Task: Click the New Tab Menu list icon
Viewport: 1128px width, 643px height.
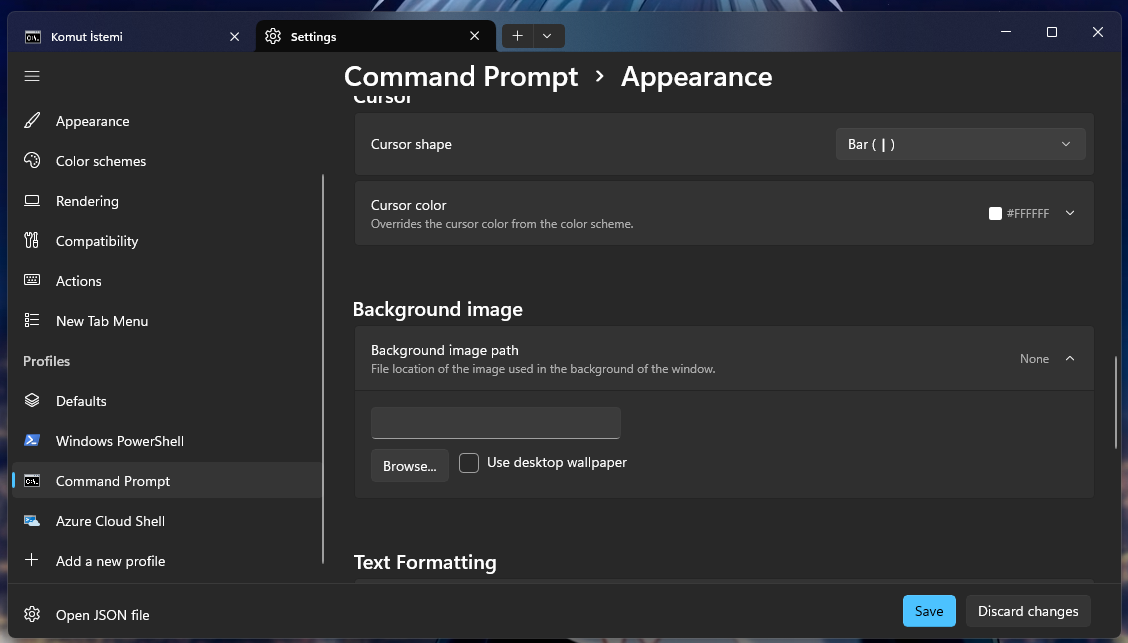Action: pos(32,320)
